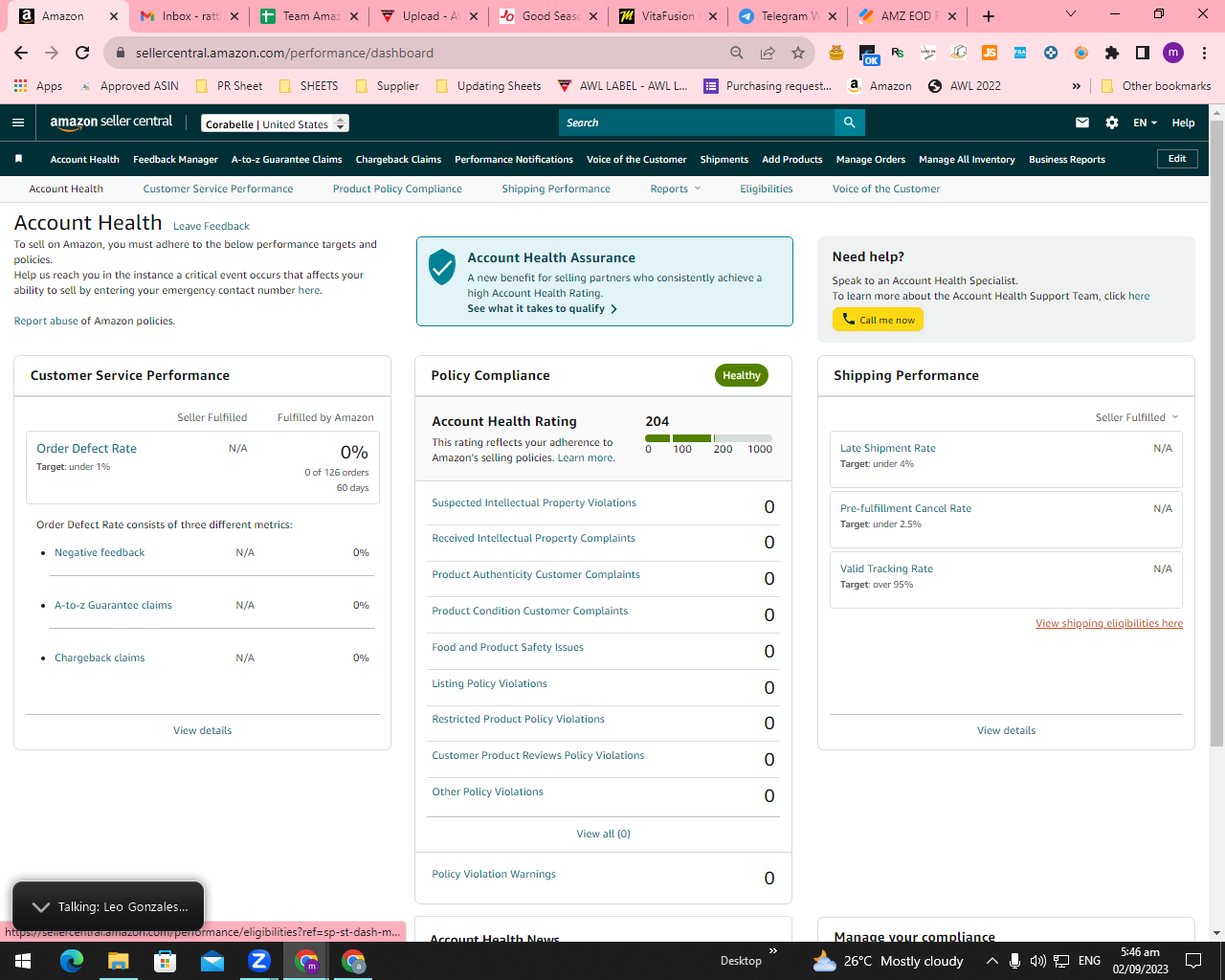Click the search magnifier button in Seller Central

[x=849, y=122]
